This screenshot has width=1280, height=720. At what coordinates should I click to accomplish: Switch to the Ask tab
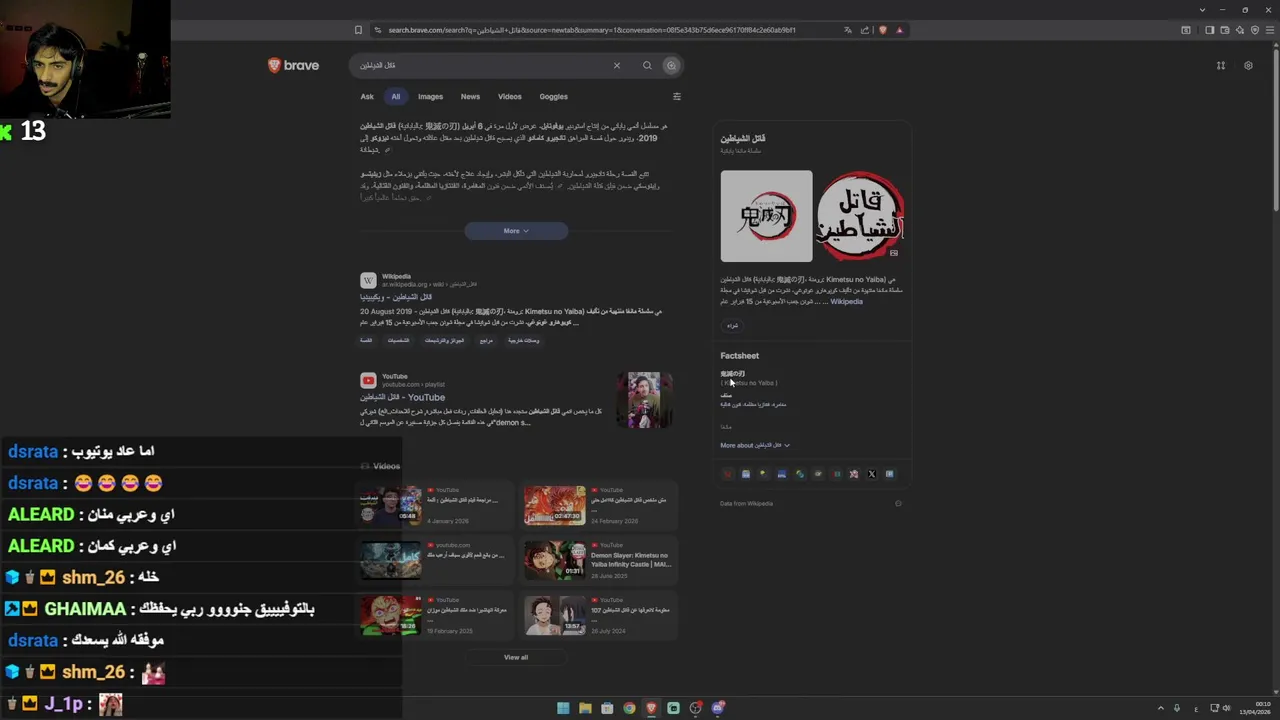[x=367, y=97]
